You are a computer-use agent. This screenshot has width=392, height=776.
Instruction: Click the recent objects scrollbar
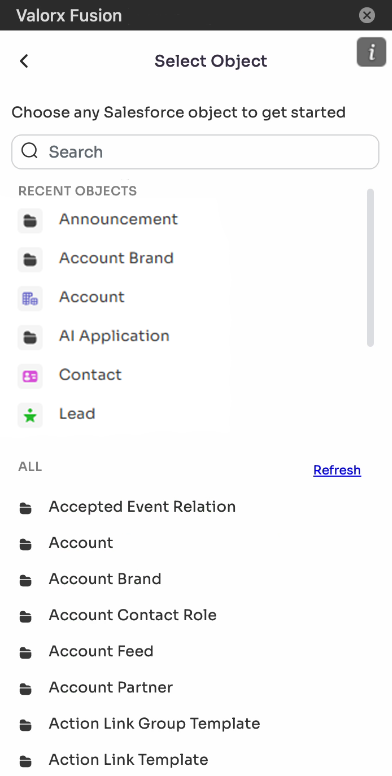[370, 267]
